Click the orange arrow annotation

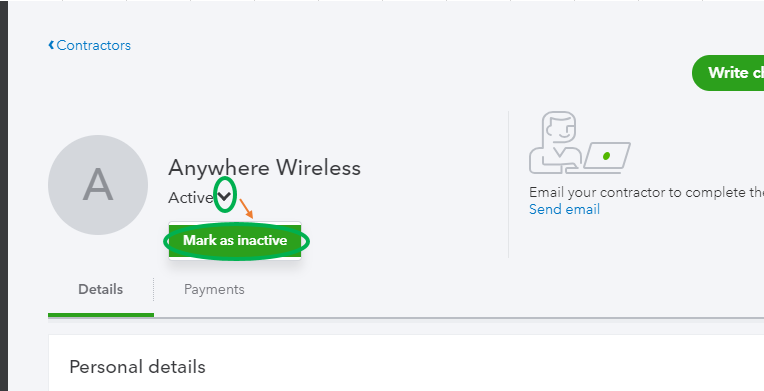click(246, 208)
